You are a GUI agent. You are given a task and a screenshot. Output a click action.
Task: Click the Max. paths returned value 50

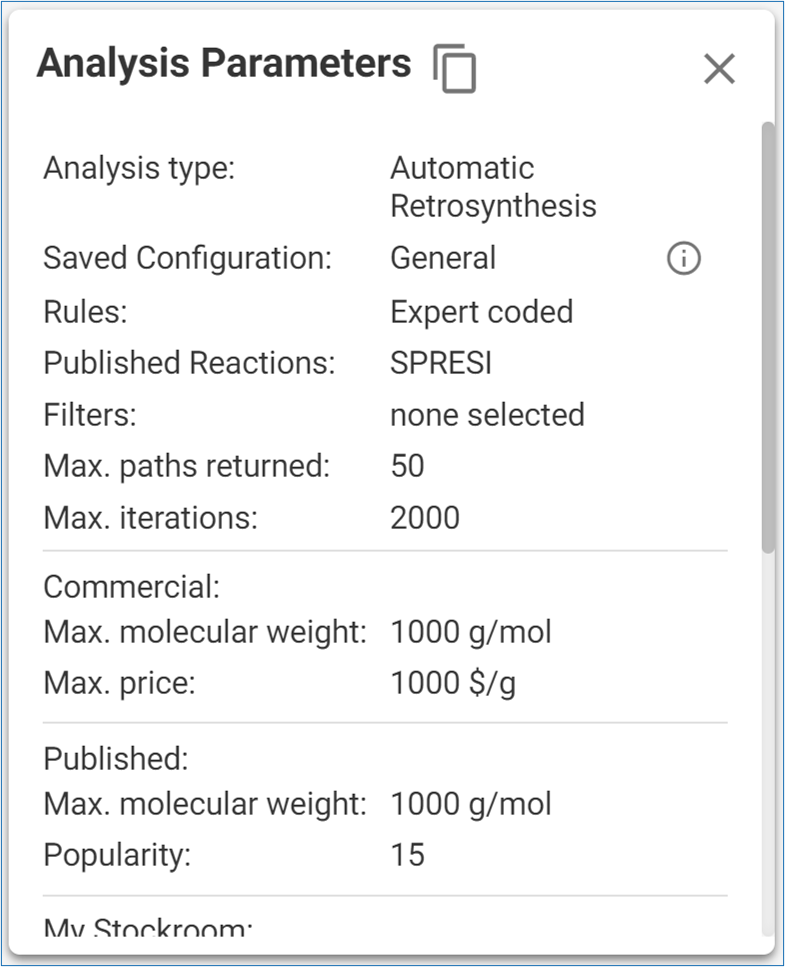[x=407, y=466]
